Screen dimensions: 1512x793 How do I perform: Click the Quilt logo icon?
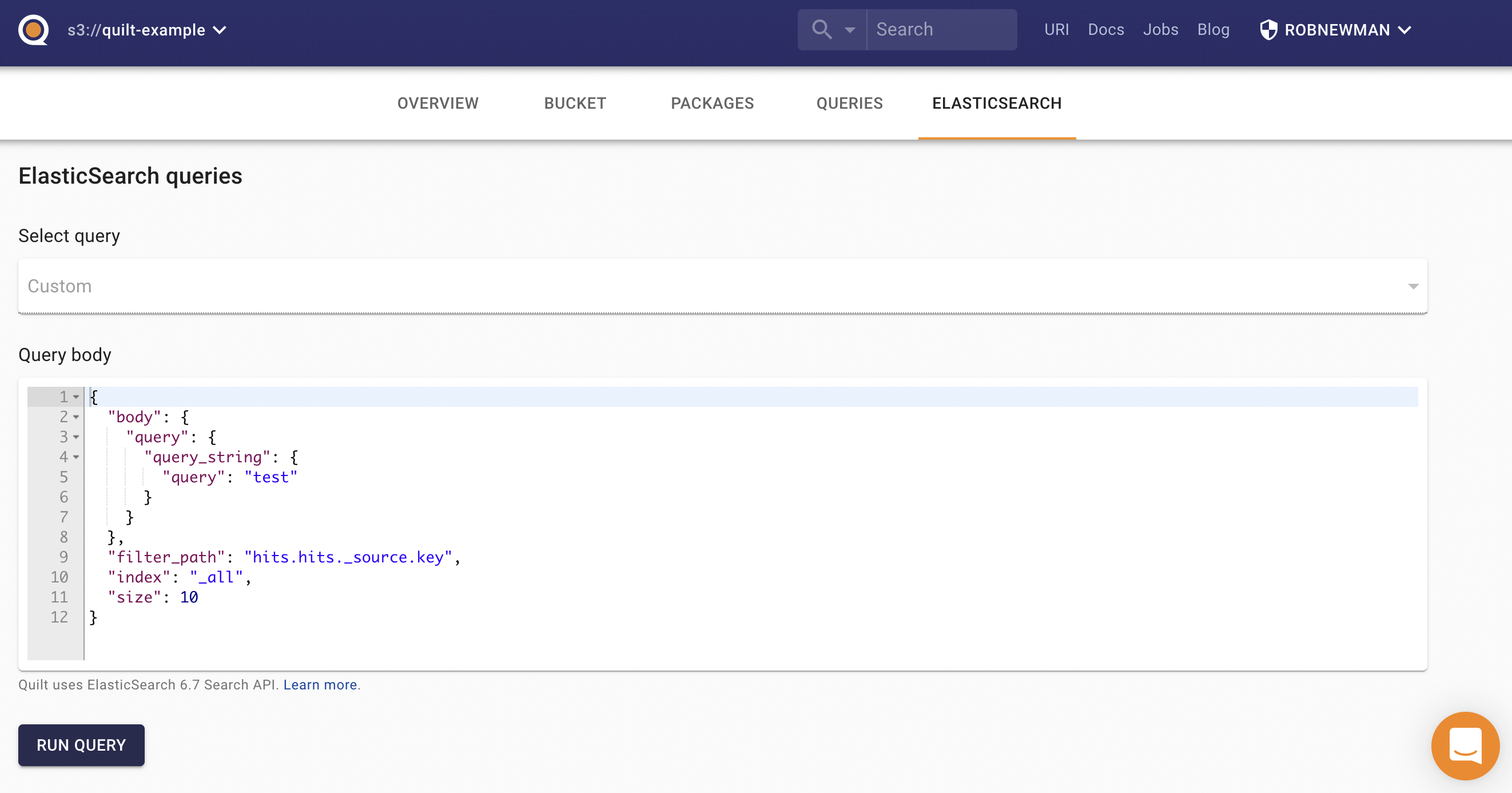pos(34,29)
